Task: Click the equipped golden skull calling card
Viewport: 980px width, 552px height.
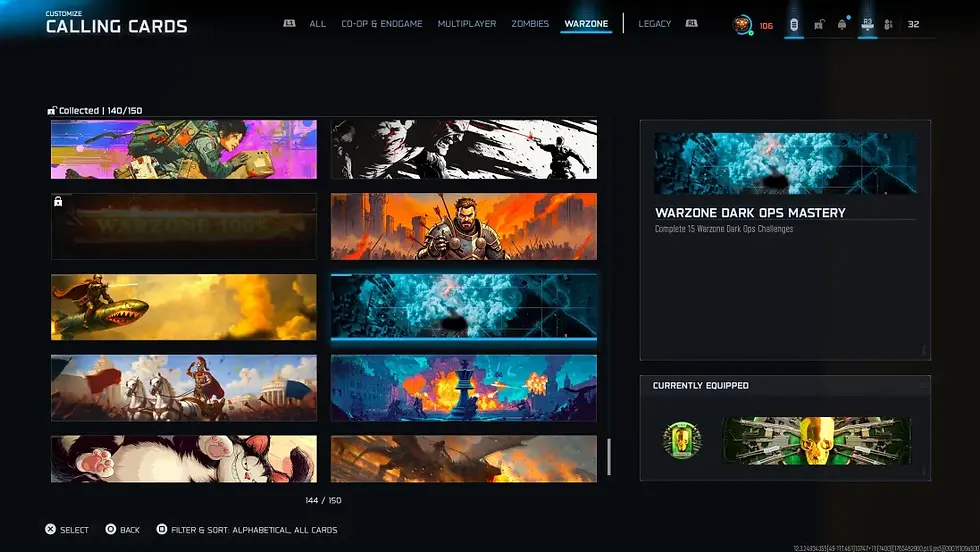Action: pos(816,441)
